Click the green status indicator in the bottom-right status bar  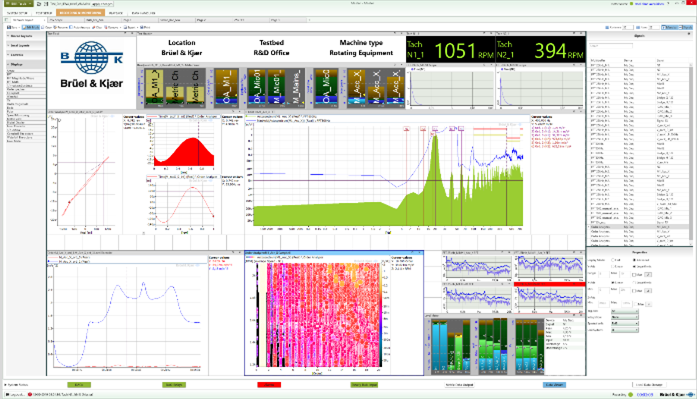point(630,395)
